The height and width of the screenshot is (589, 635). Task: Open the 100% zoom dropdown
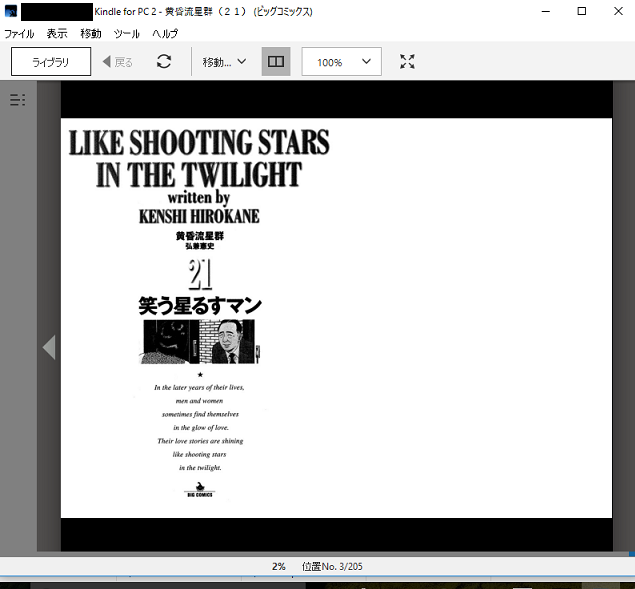341,62
